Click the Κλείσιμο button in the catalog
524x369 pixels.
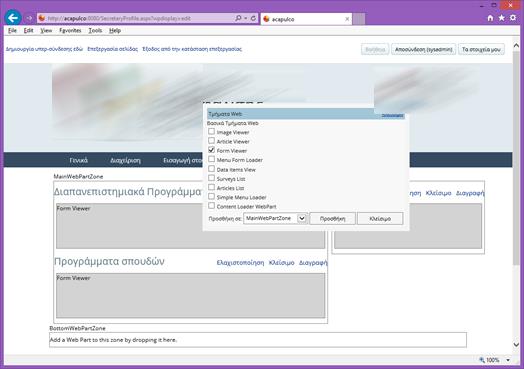coord(380,219)
